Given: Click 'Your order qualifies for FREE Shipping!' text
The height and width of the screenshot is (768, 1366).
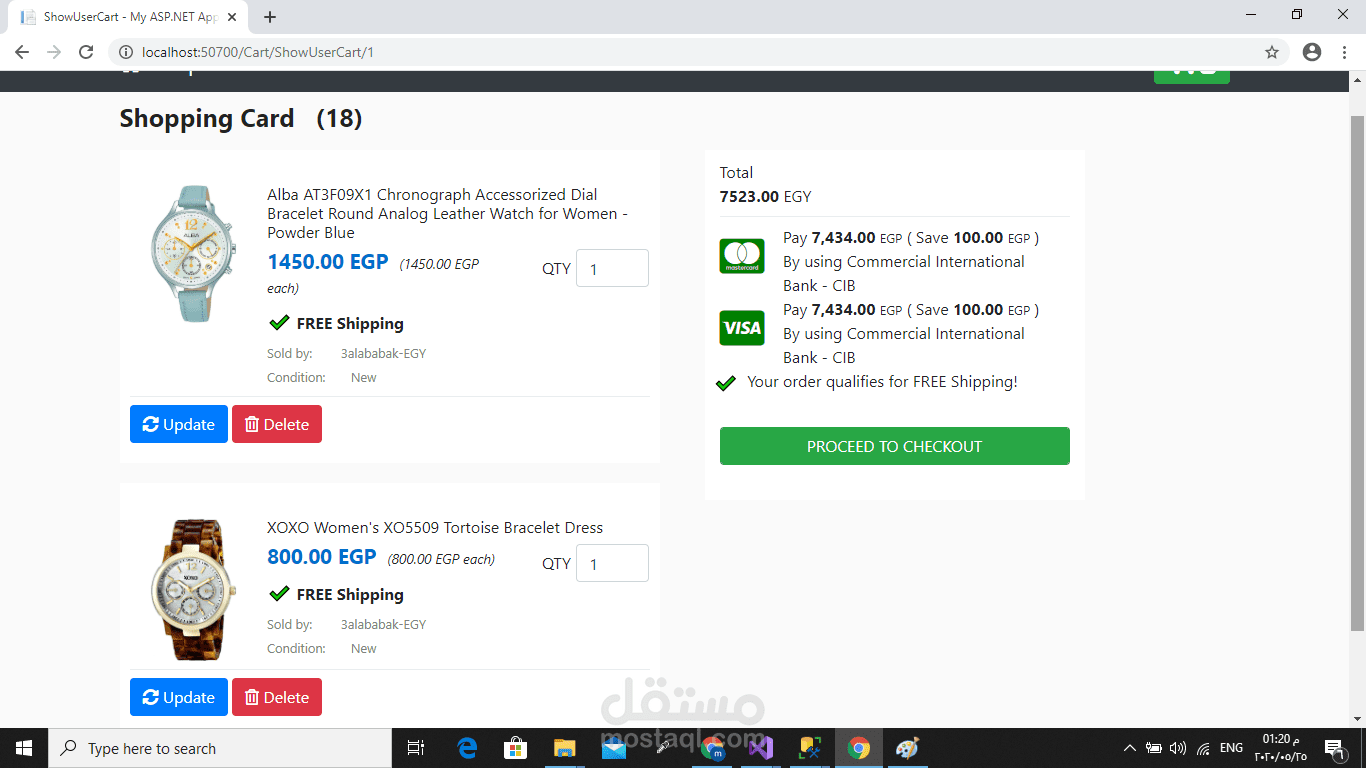Looking at the screenshot, I should click(x=882, y=381).
